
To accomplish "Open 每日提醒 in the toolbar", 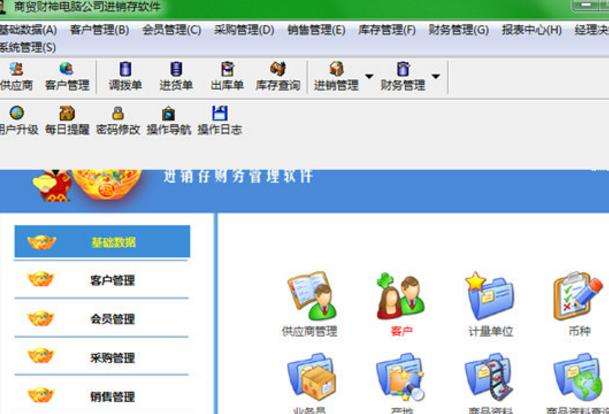I will click(x=67, y=120).
